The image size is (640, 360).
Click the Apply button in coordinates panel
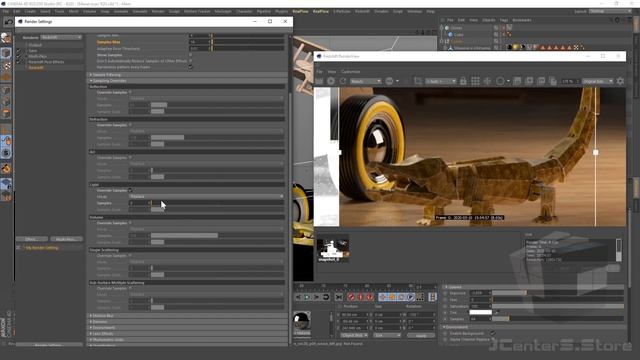point(420,336)
